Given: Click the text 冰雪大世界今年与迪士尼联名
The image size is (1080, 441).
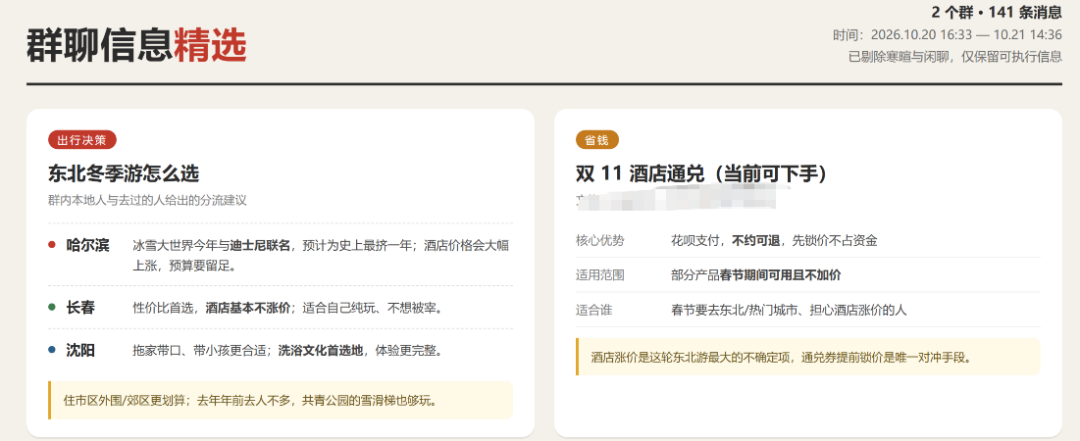Looking at the screenshot, I should tap(211, 245).
